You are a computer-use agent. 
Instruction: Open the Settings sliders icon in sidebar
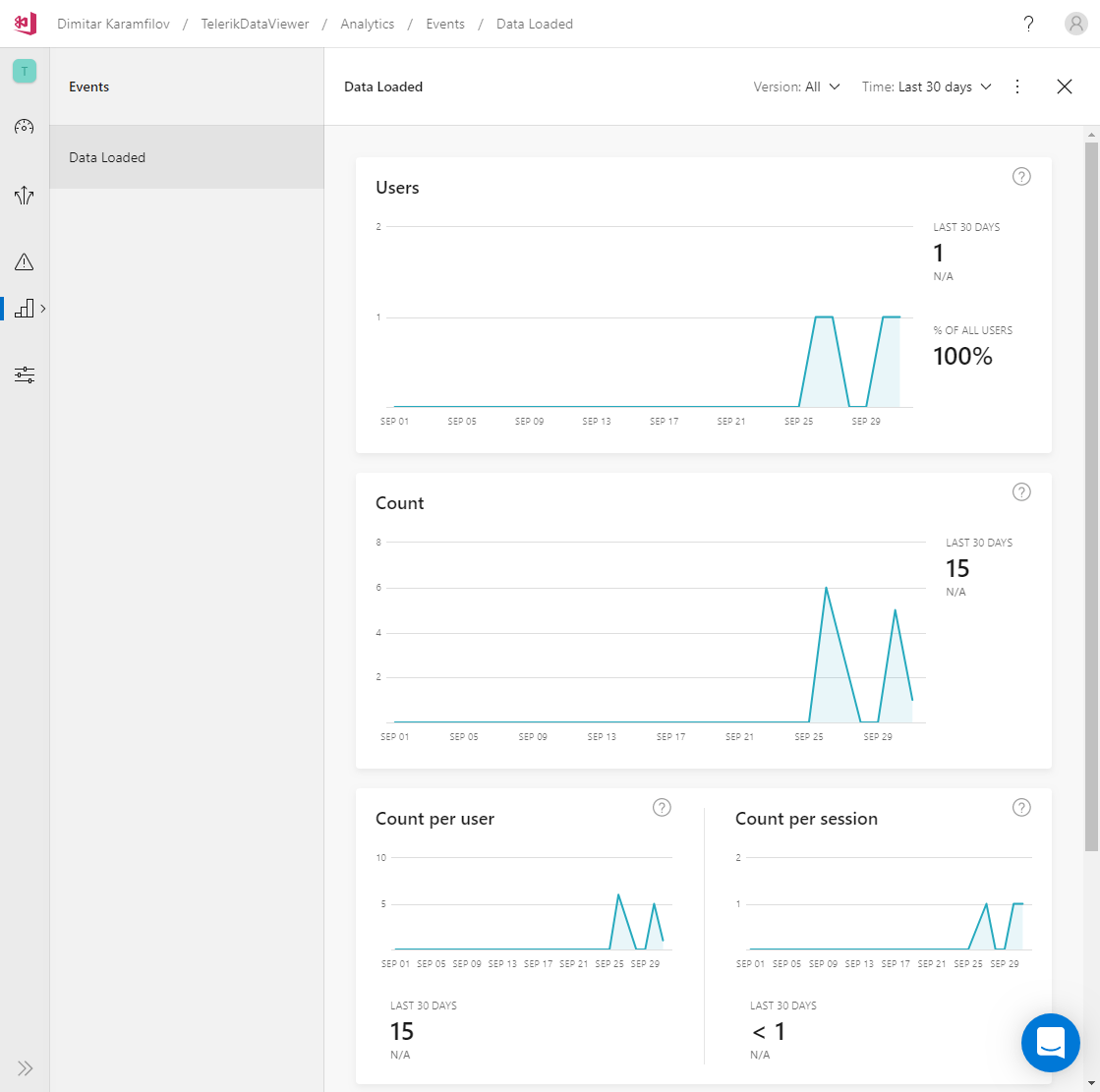pos(25,374)
